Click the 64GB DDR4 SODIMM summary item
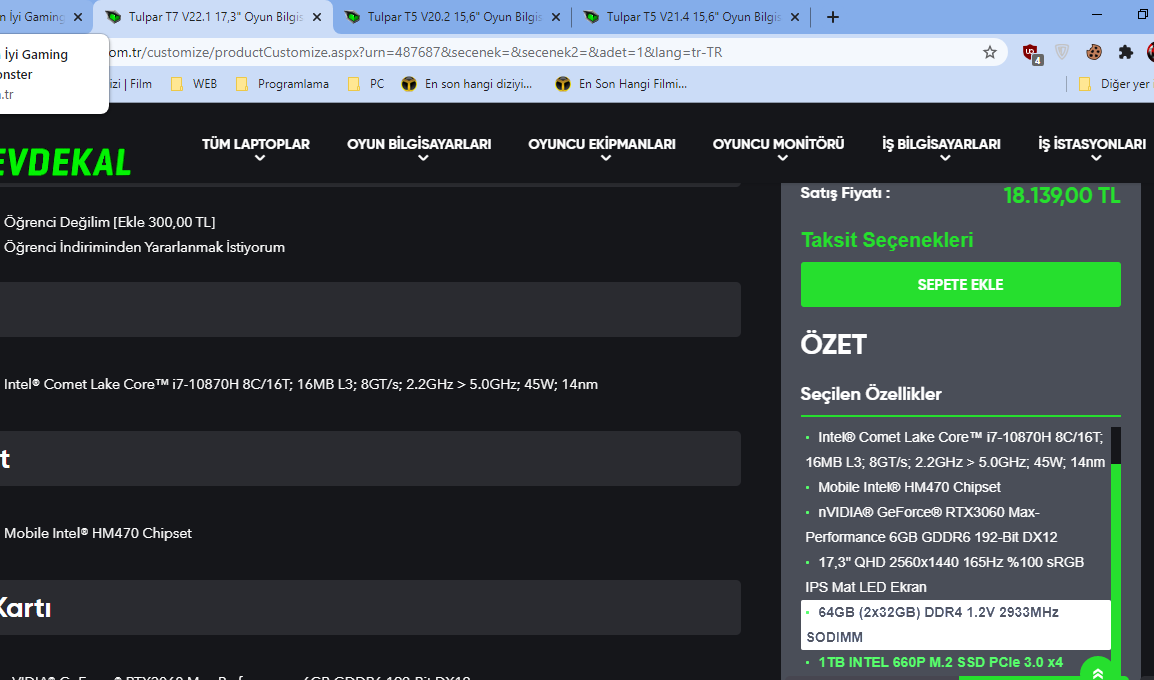 click(x=955, y=625)
